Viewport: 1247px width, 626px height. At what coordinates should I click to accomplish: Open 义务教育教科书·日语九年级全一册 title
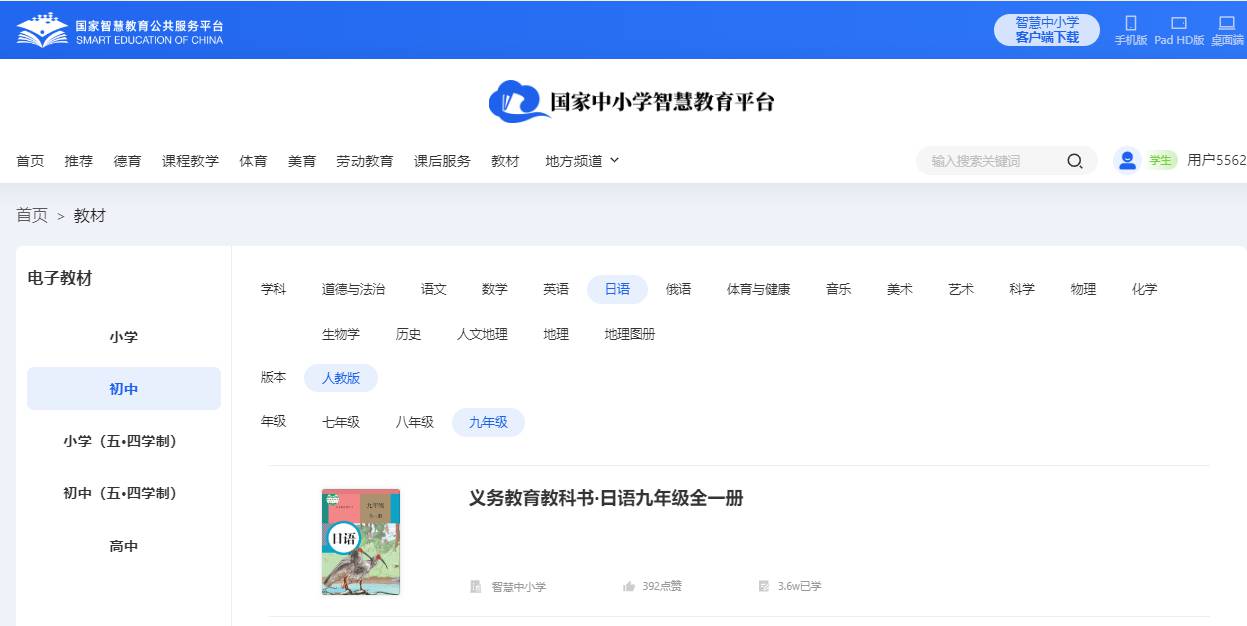[x=606, y=498]
